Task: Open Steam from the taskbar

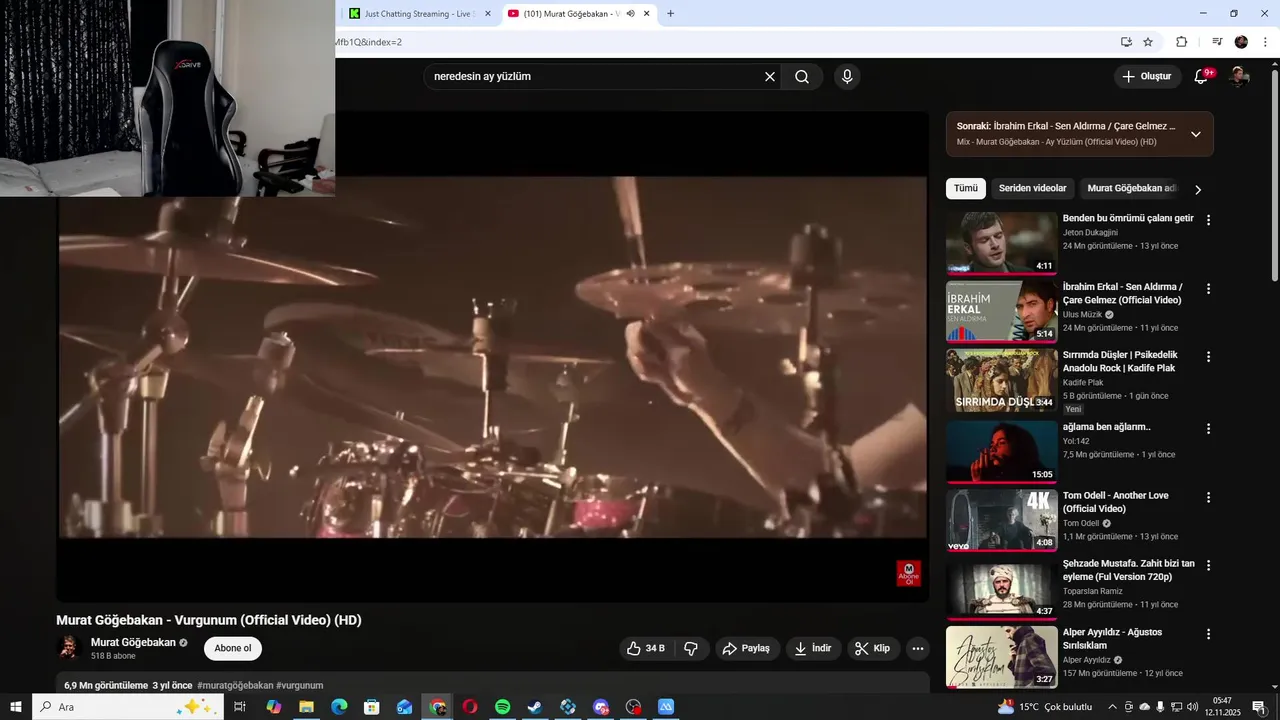Action: [x=535, y=707]
